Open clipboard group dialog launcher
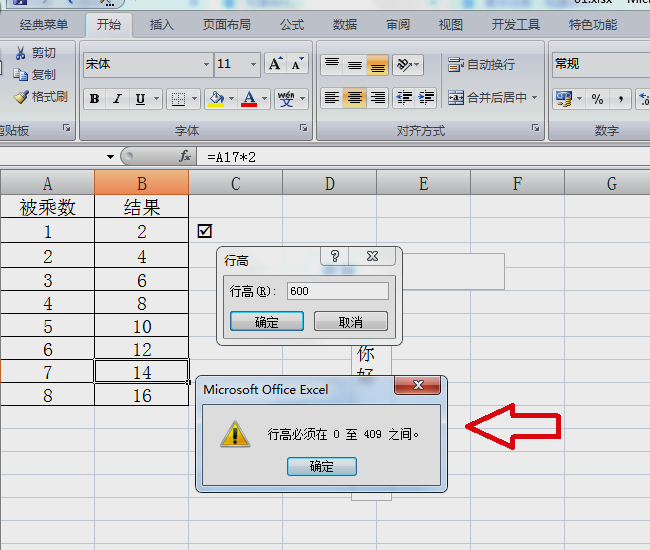This screenshot has height=550, width=650. click(67, 128)
